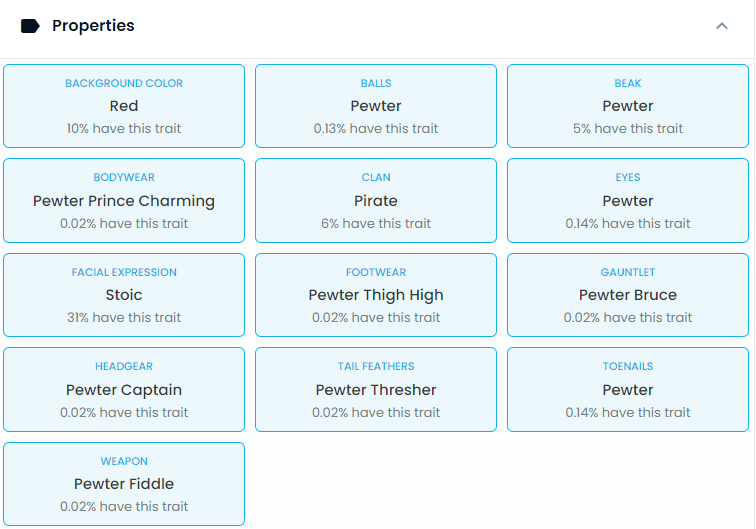Choose the Eyes Pewter trait card

tap(628, 201)
